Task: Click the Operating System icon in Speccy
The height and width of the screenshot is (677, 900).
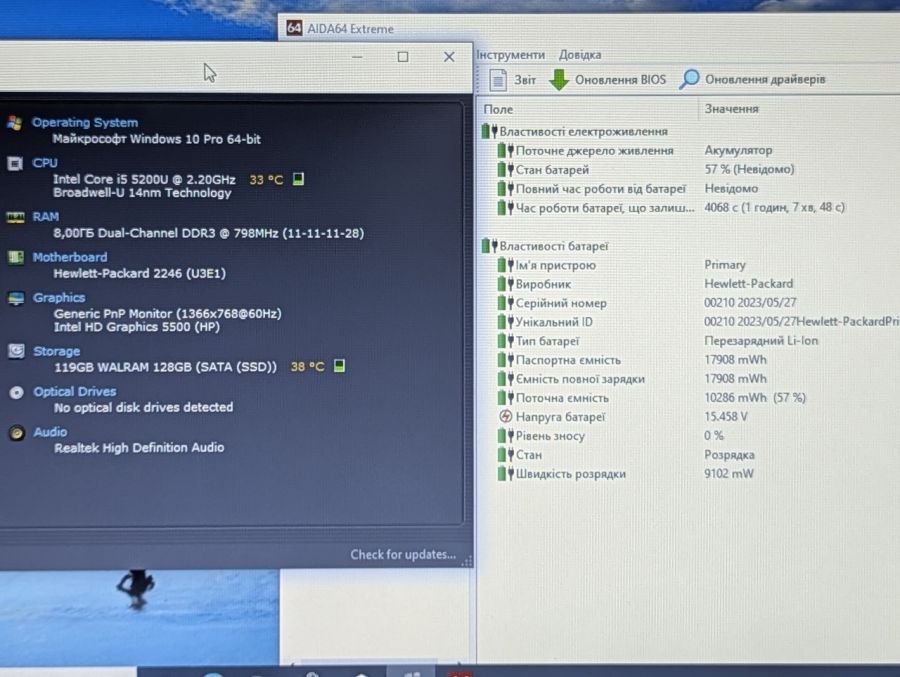Action: [x=15, y=123]
